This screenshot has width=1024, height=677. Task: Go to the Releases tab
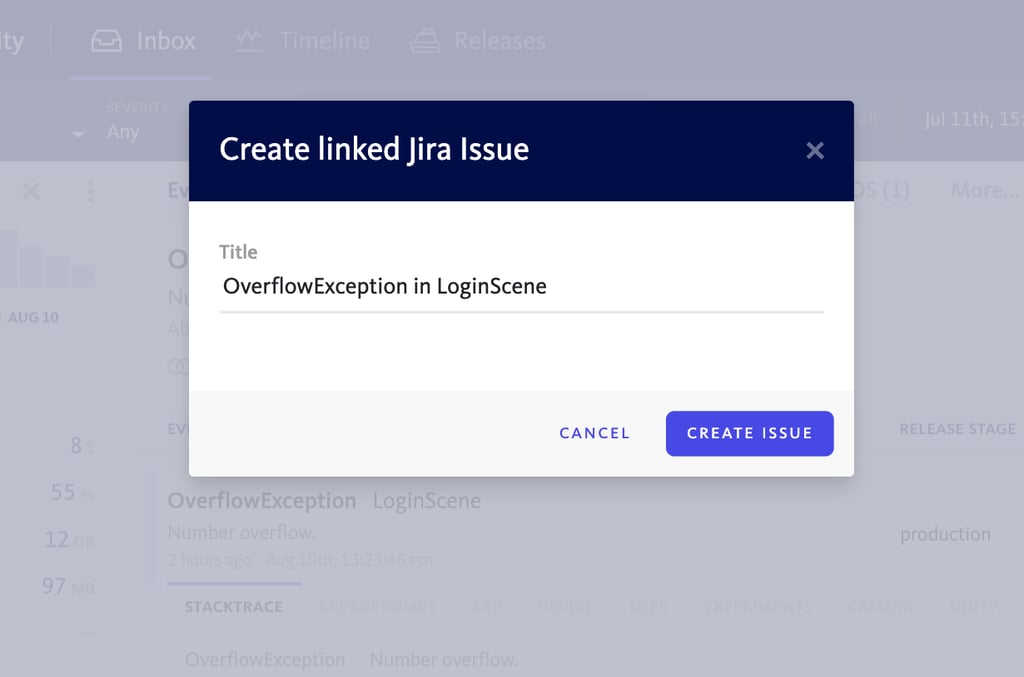[x=477, y=41]
